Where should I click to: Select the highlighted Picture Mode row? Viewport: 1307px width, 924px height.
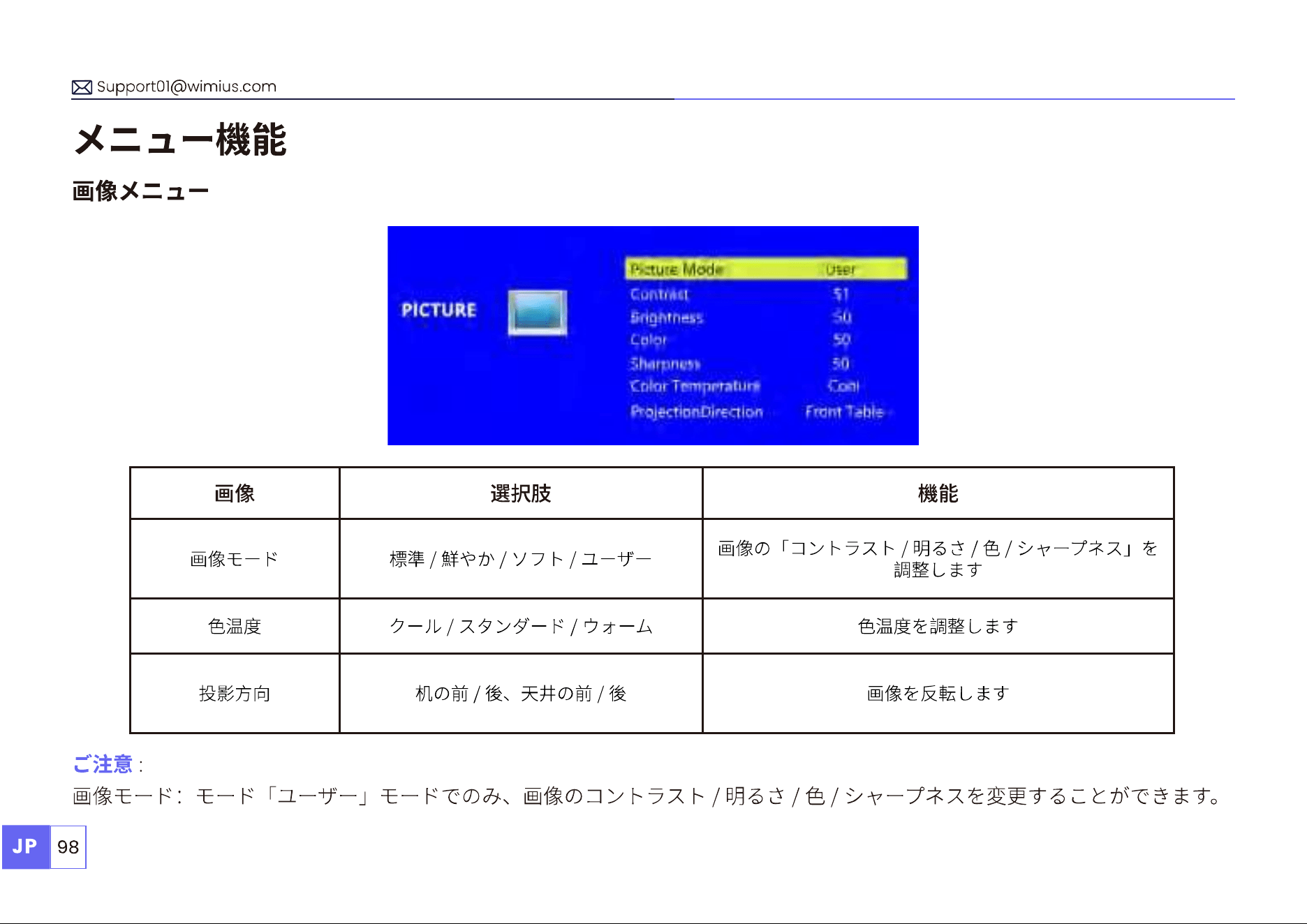(x=766, y=269)
